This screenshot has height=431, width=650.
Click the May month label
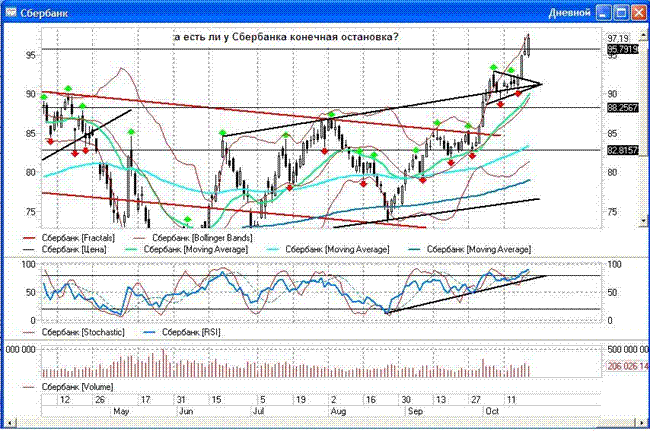pos(121,412)
